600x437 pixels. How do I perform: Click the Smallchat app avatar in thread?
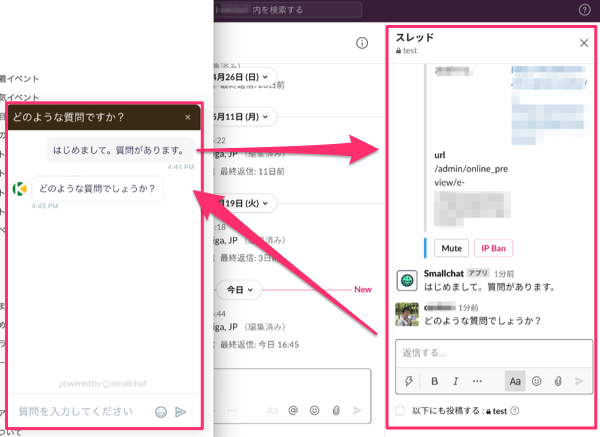[407, 280]
